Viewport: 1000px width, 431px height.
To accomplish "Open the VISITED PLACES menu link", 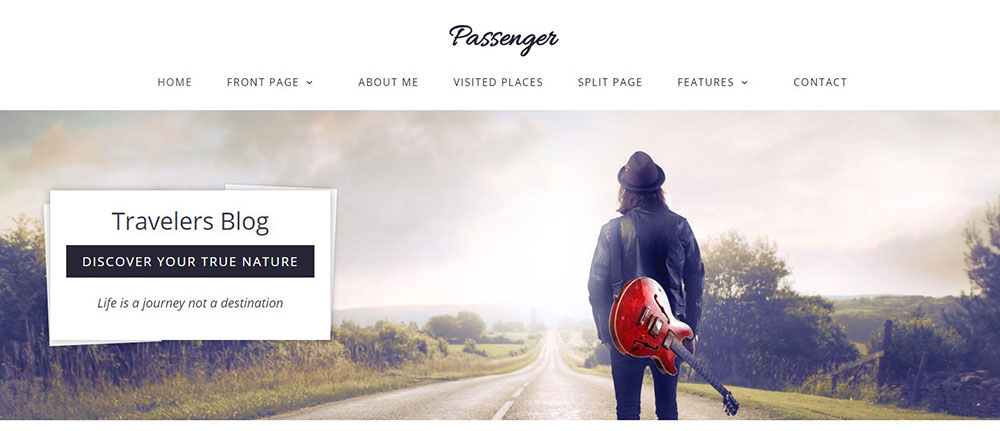I will click(498, 82).
